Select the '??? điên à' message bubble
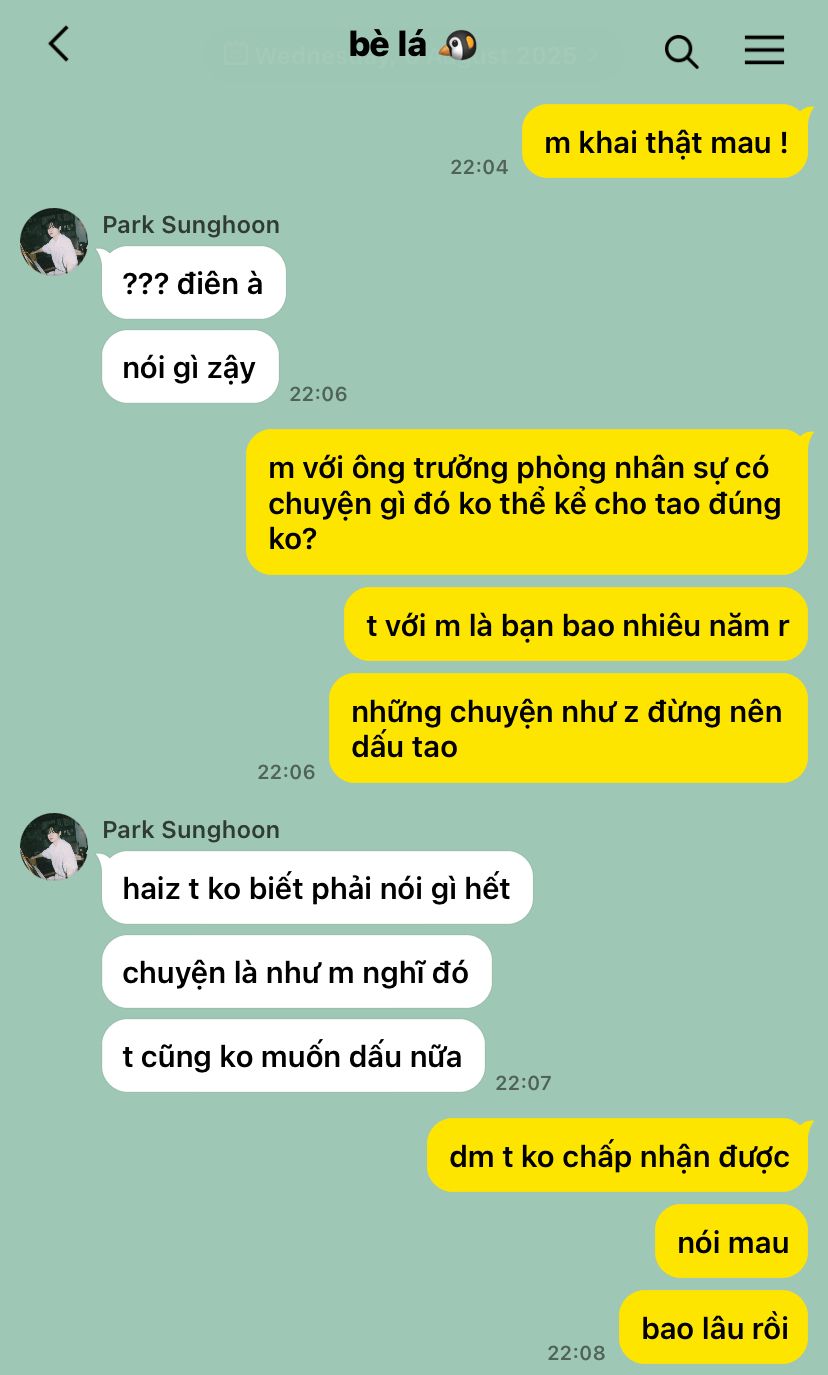 pos(193,283)
